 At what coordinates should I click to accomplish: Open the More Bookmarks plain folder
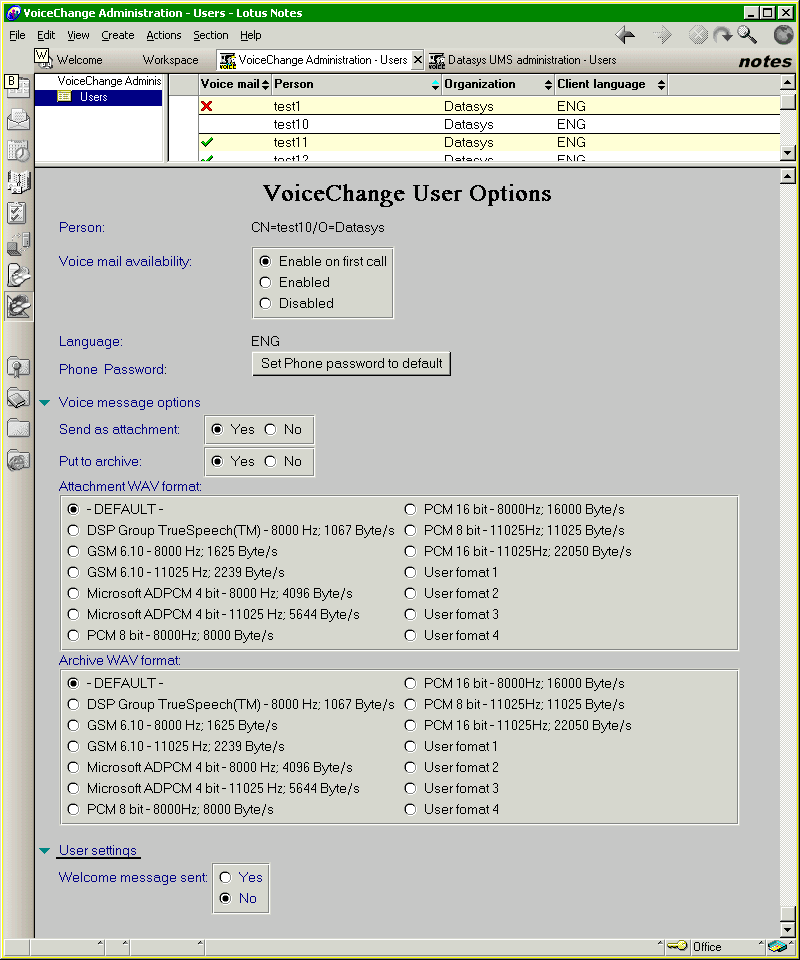(x=18, y=428)
